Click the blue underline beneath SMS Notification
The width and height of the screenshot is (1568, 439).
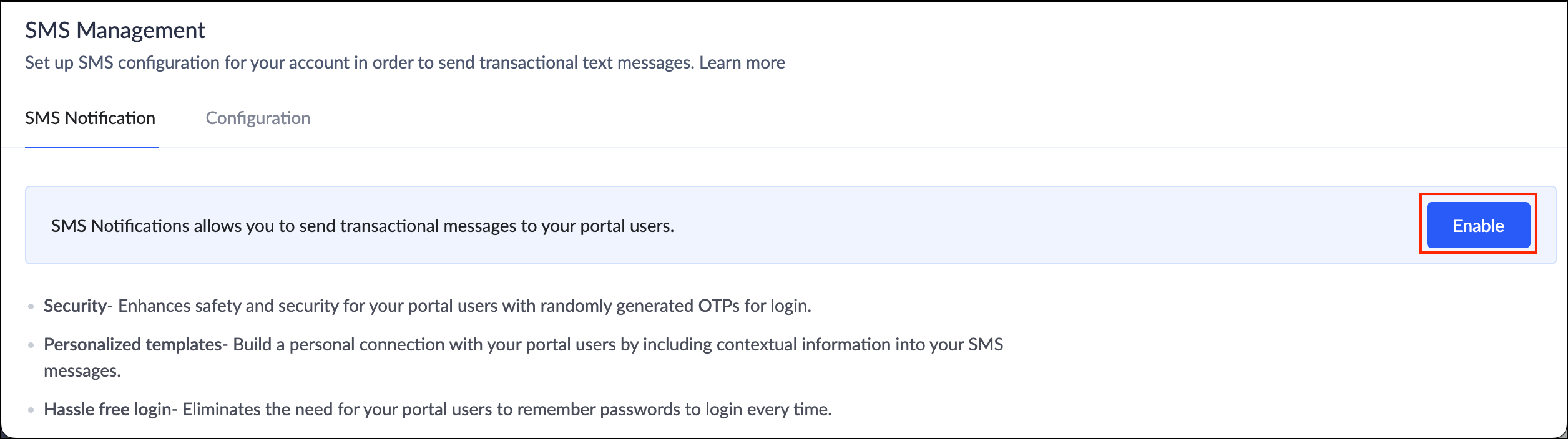click(x=91, y=148)
